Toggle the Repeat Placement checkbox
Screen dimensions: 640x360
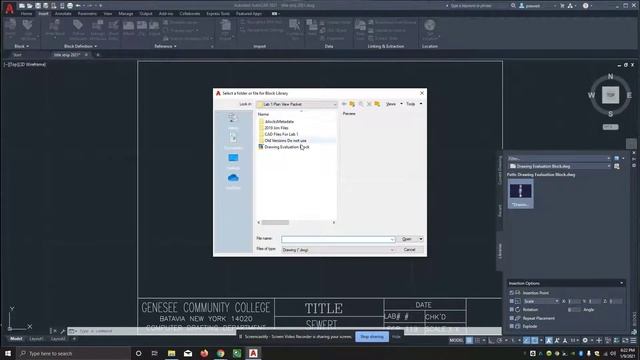511,318
